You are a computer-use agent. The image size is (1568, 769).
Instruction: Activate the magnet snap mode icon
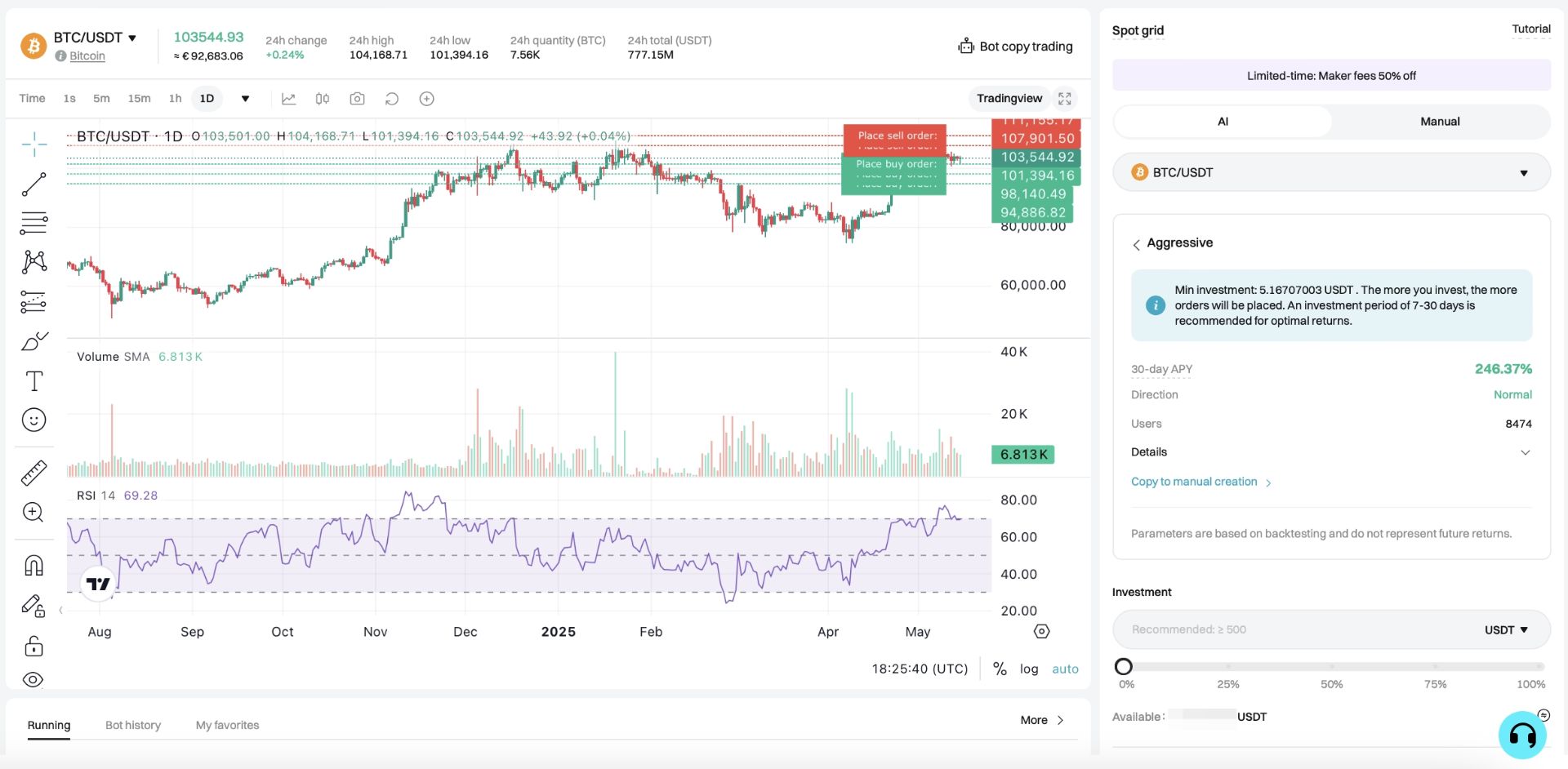[33, 565]
